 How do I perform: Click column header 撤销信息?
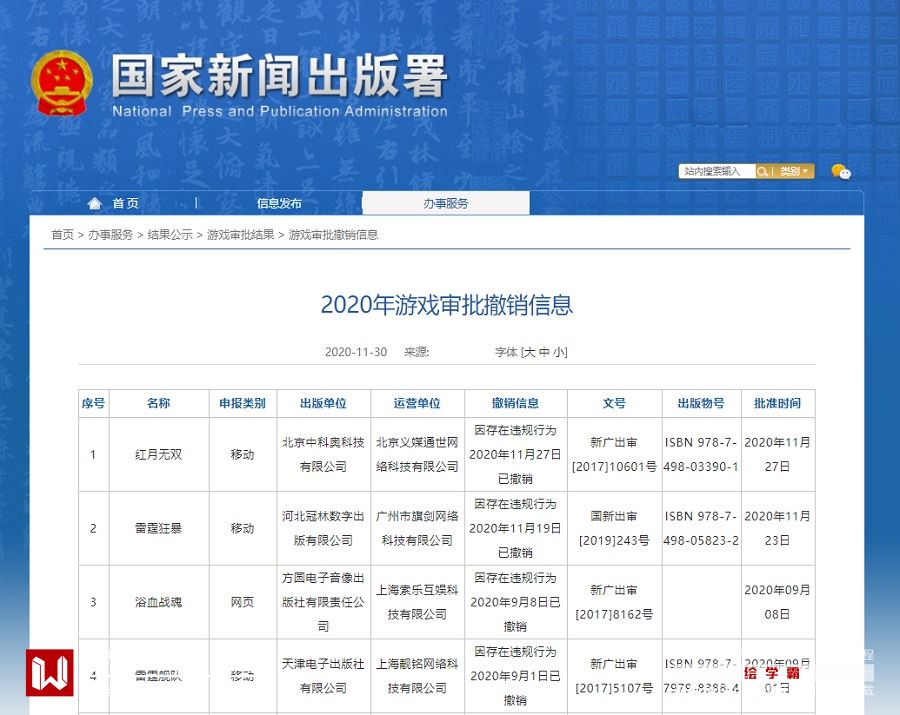[515, 403]
